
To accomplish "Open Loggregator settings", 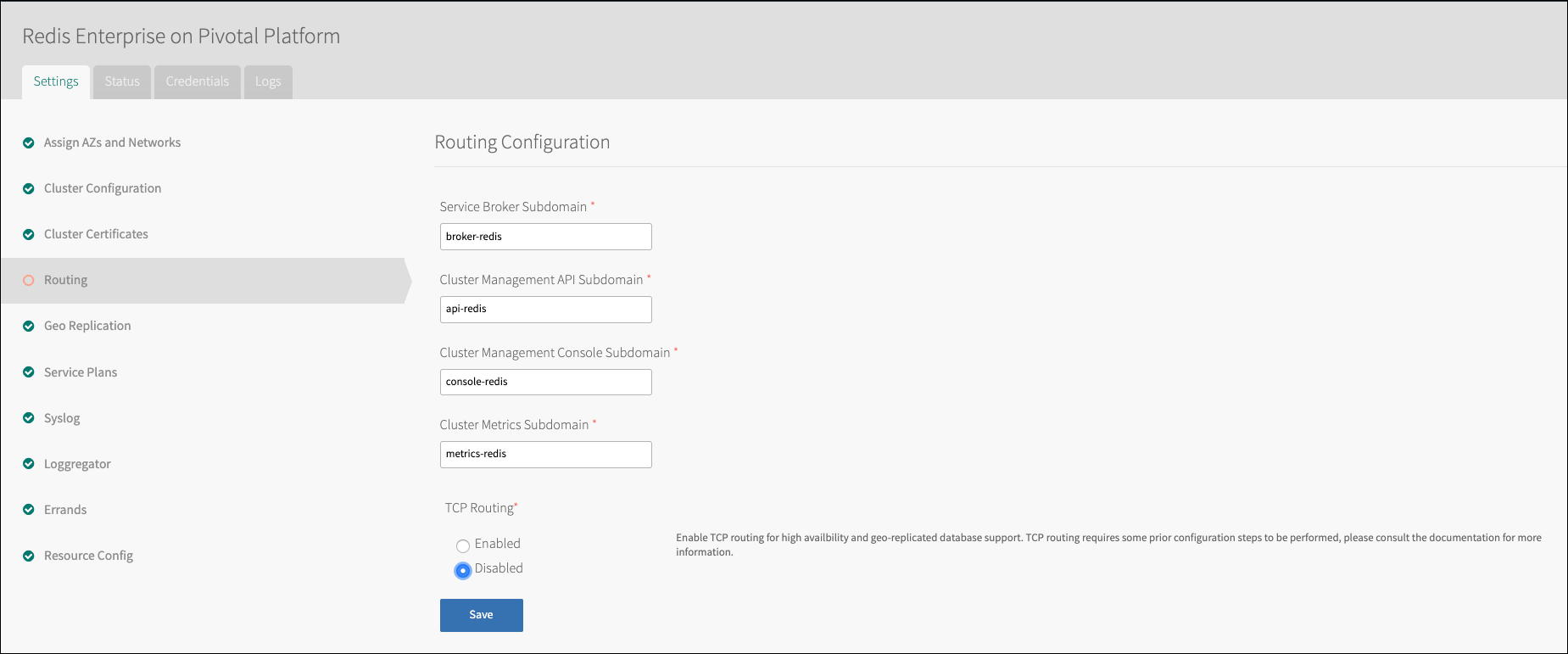I will pos(77,464).
